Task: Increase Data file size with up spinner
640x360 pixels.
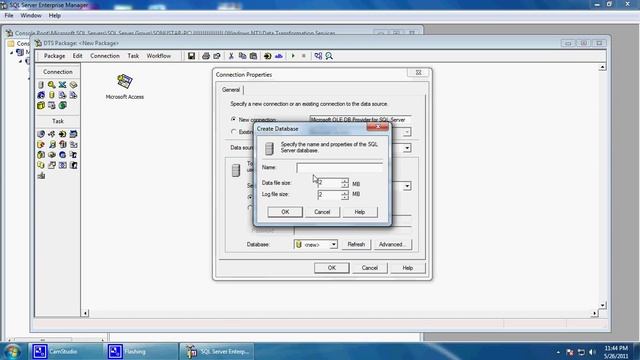Action: (345, 180)
